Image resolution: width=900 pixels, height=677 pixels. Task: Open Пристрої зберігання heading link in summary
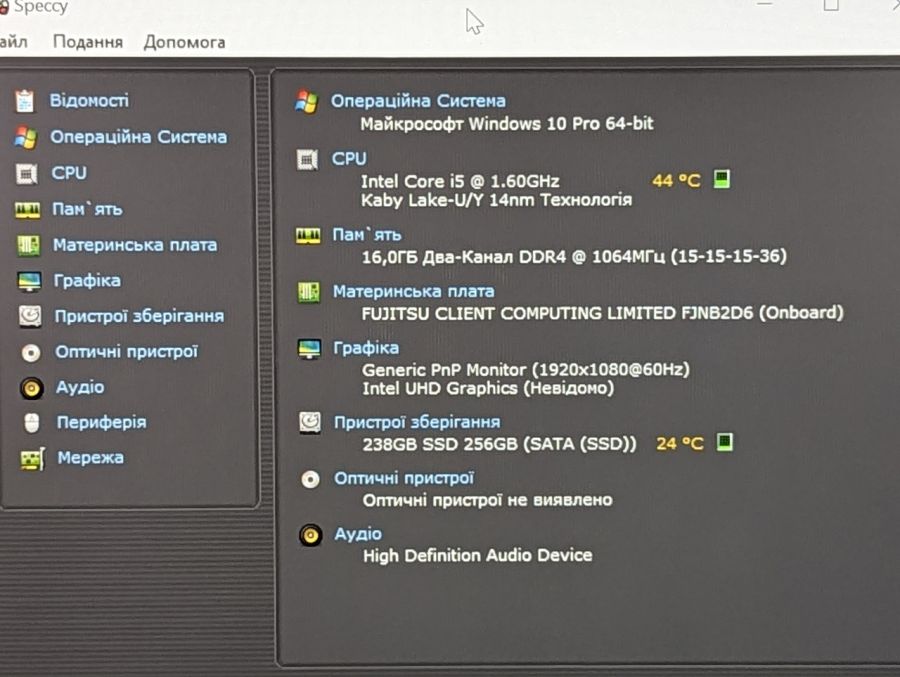tap(417, 422)
